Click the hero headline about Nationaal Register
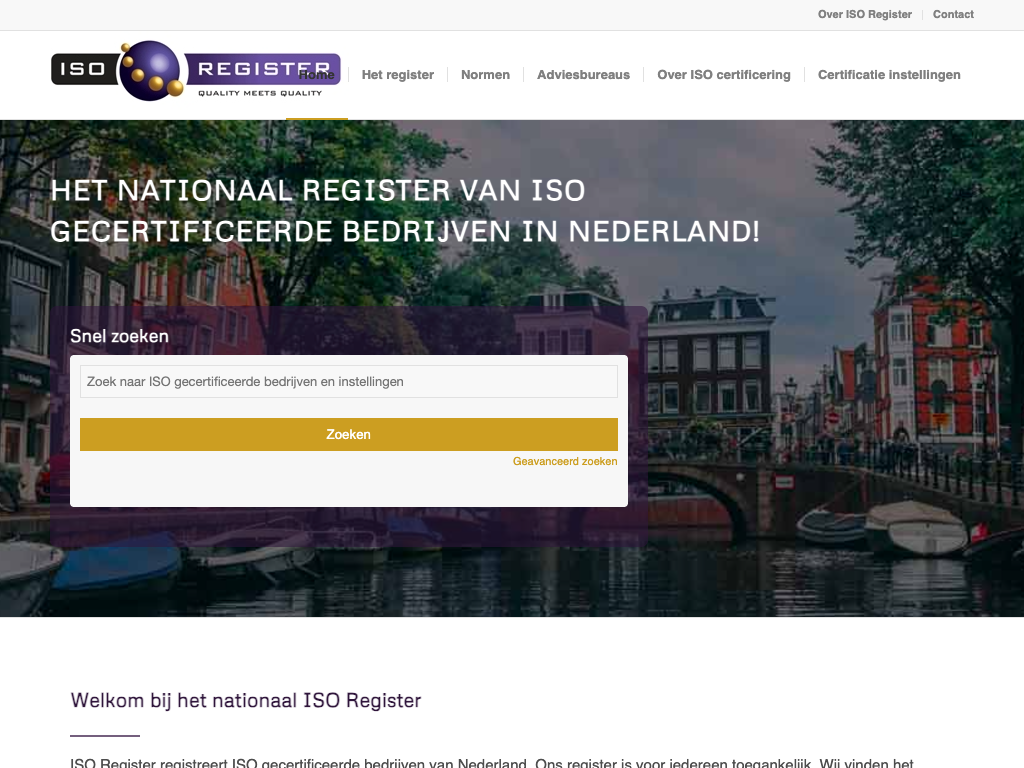 pyautogui.click(x=404, y=211)
